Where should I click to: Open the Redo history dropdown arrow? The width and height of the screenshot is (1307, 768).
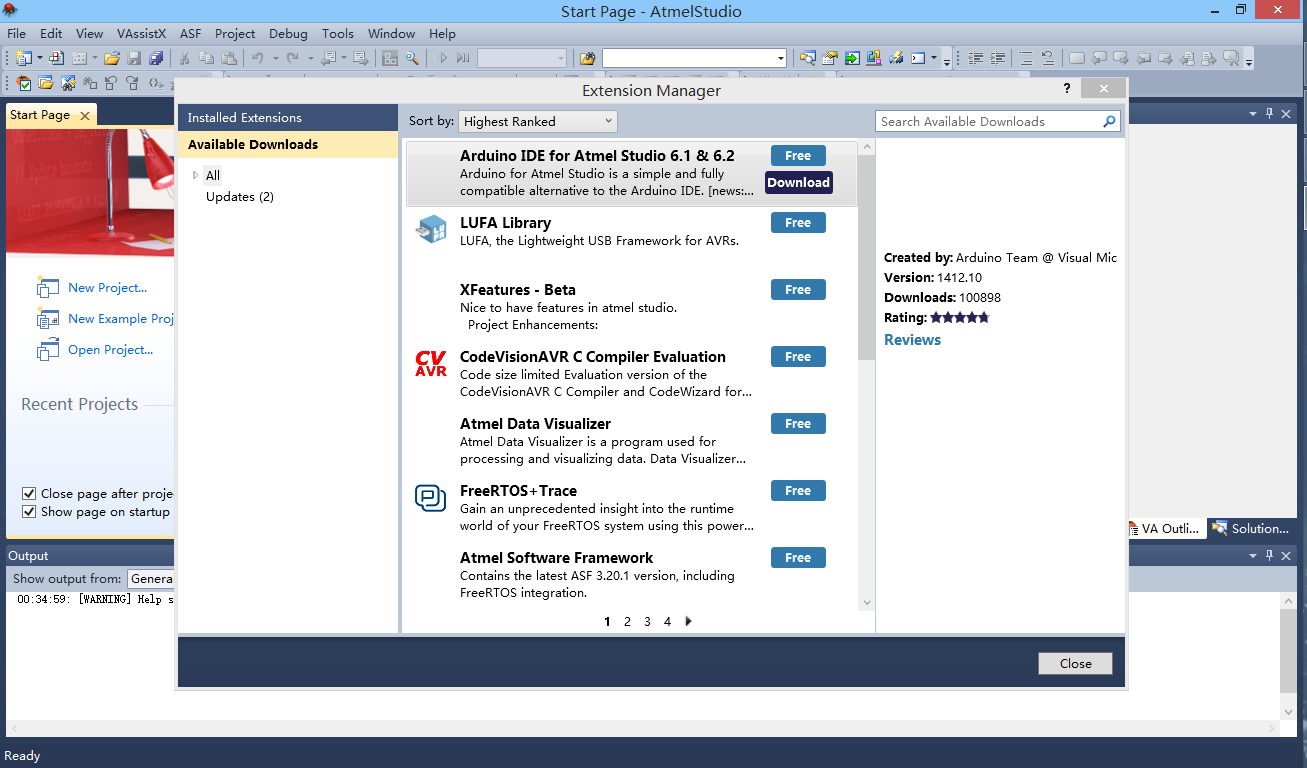pyautogui.click(x=310, y=58)
